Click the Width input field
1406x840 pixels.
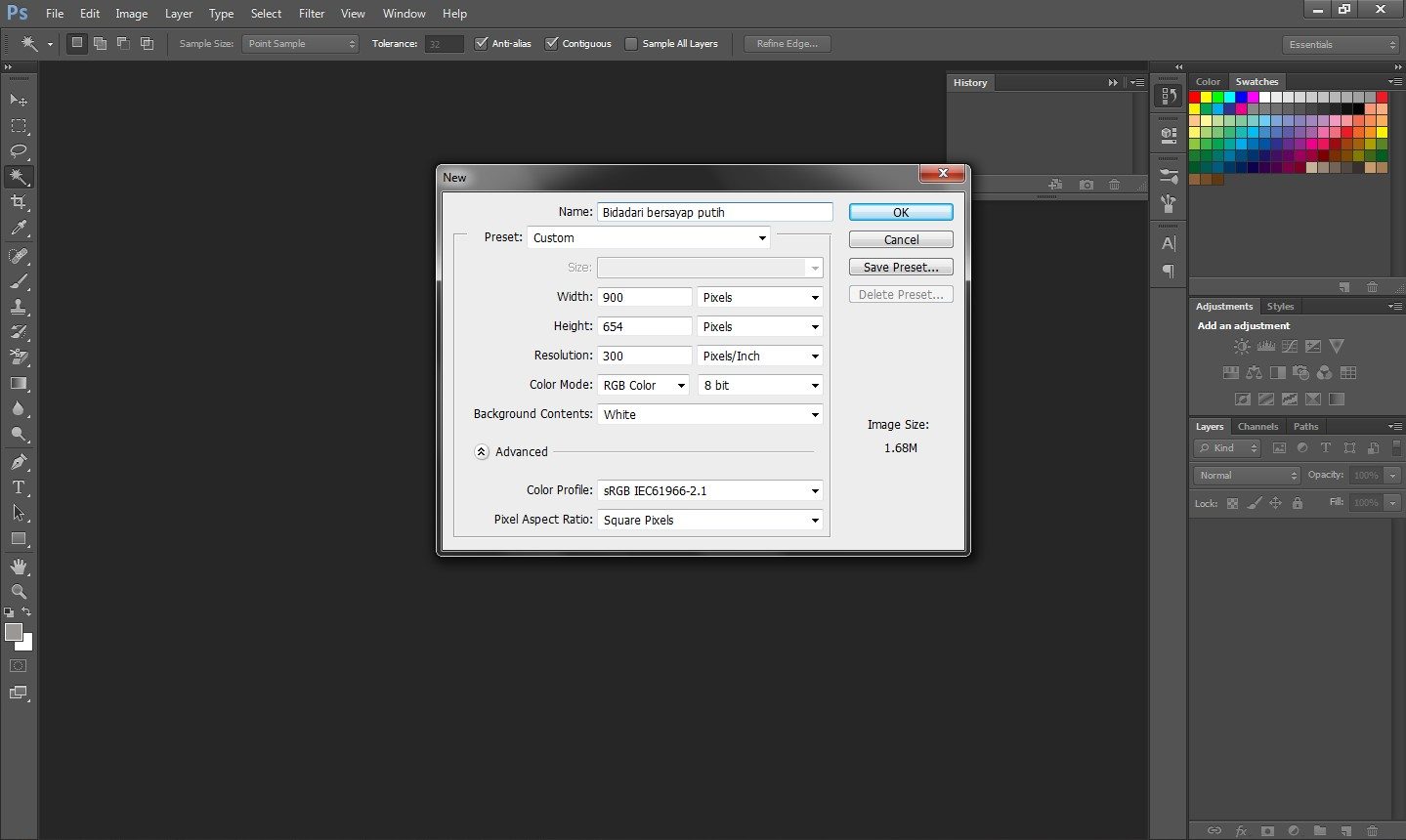645,298
